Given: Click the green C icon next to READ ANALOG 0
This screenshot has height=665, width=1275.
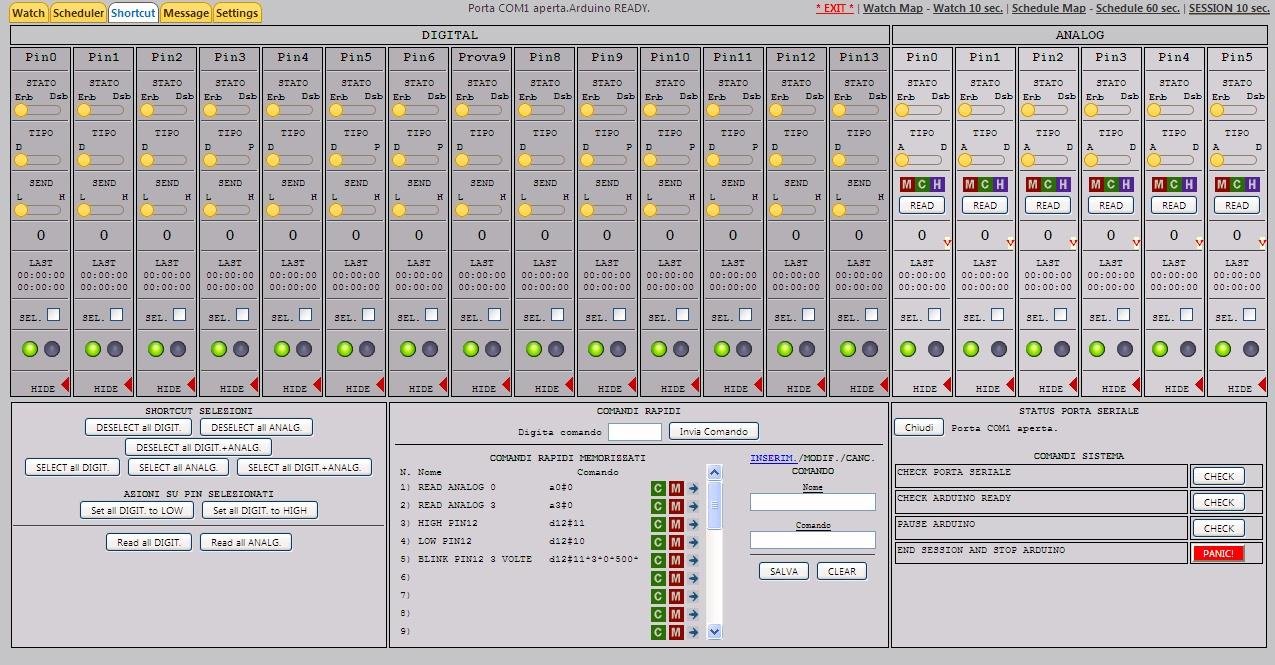Looking at the screenshot, I should (x=657, y=489).
